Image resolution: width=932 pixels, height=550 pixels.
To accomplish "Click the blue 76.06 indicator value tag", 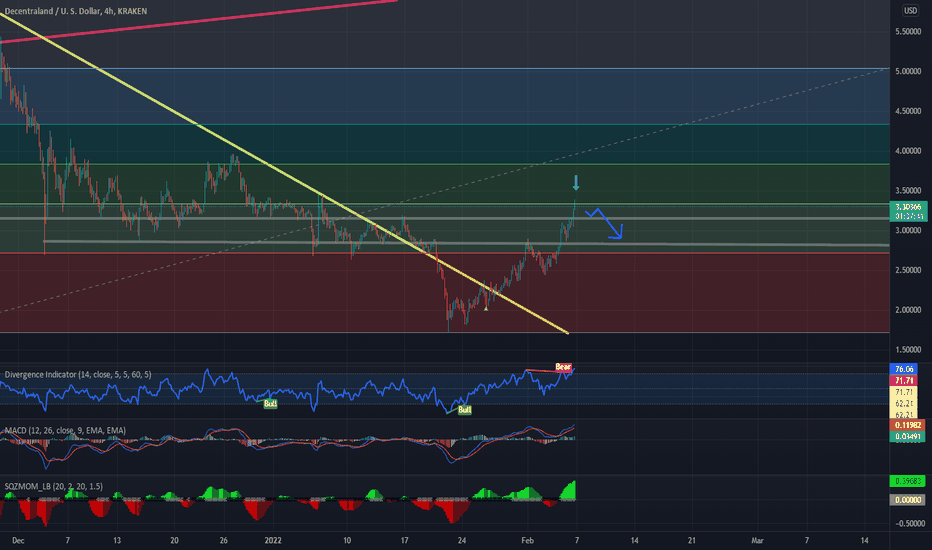I will [x=904, y=369].
